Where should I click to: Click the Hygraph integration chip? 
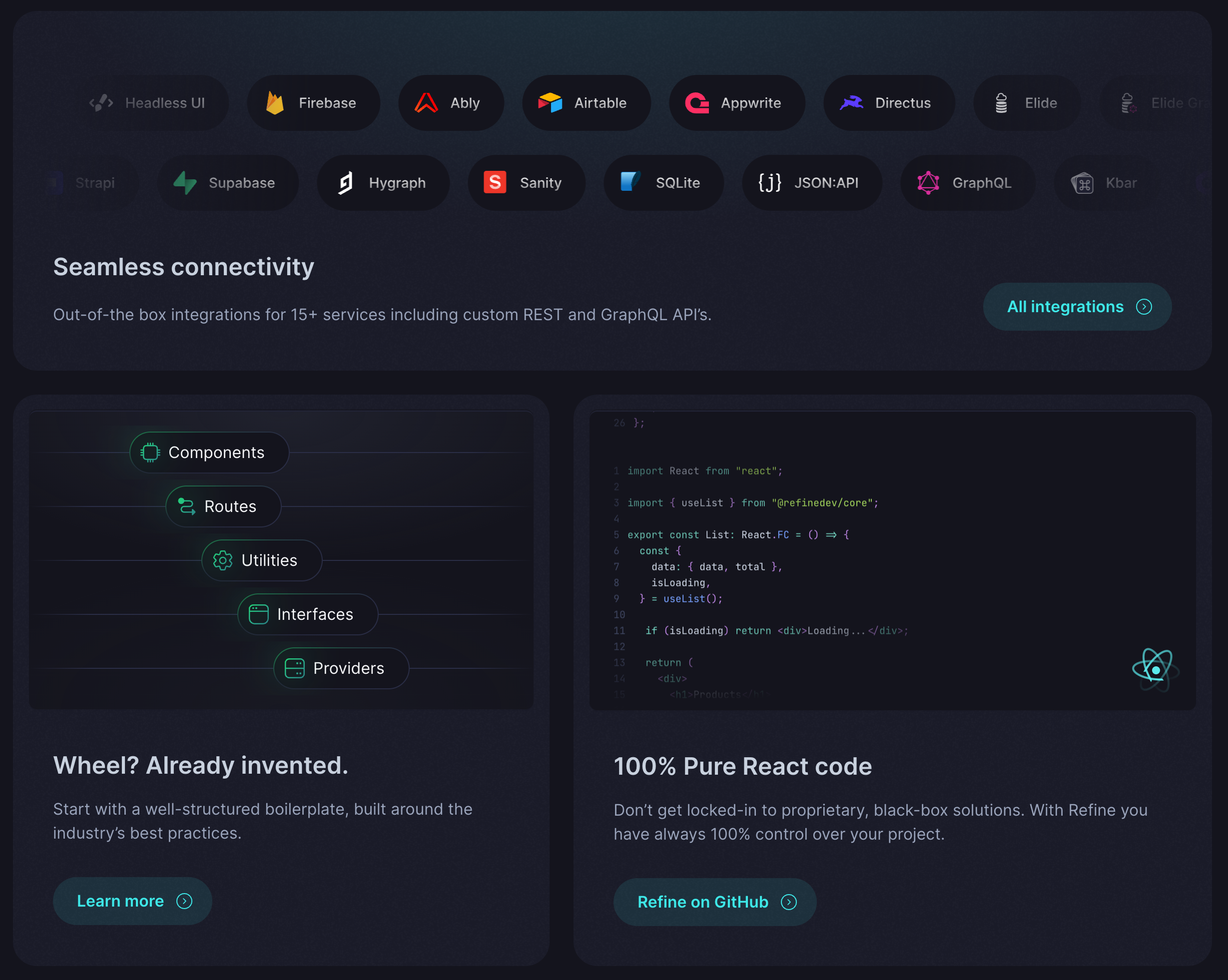(x=383, y=183)
